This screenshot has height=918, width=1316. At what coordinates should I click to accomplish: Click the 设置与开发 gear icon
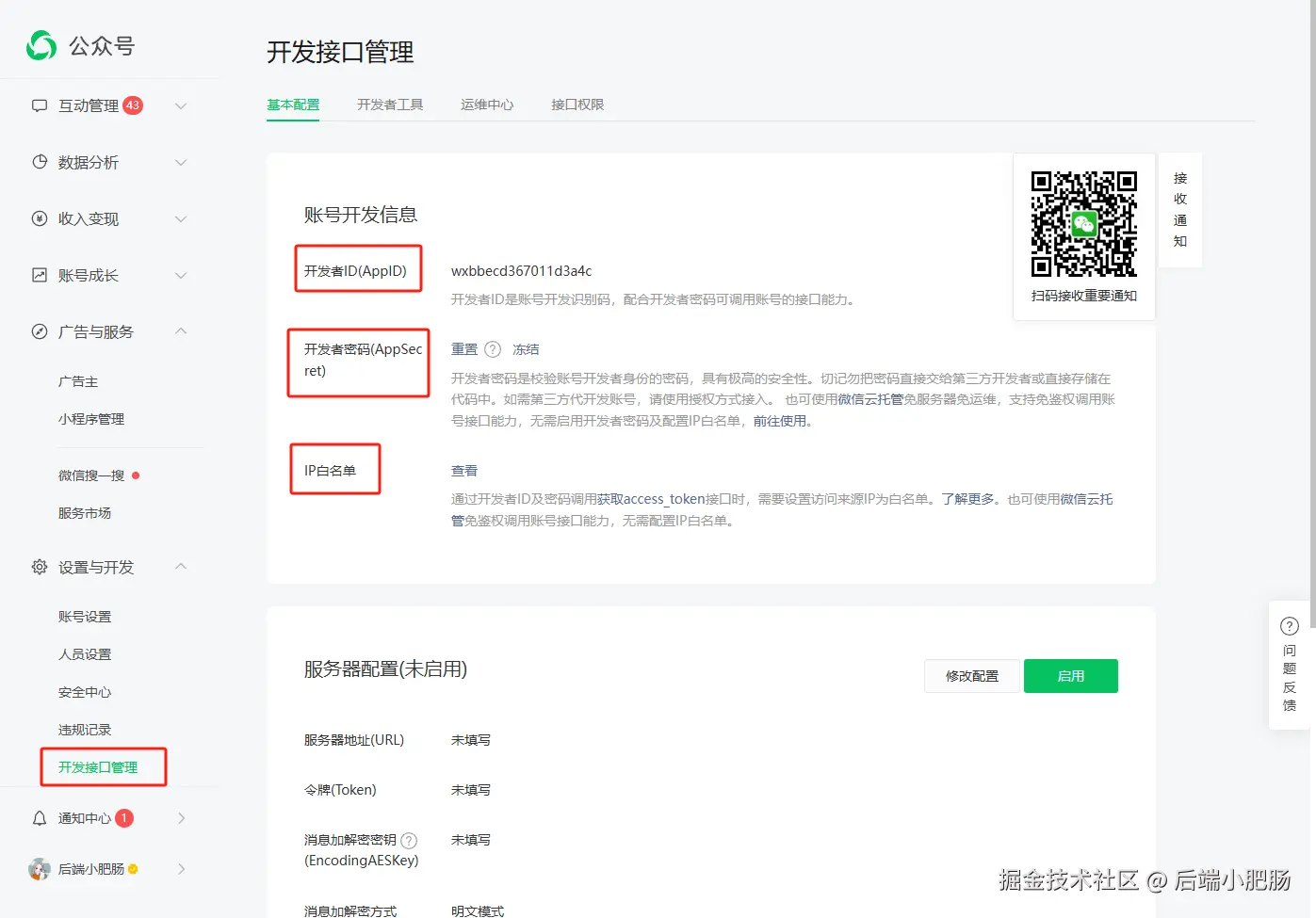point(40,567)
